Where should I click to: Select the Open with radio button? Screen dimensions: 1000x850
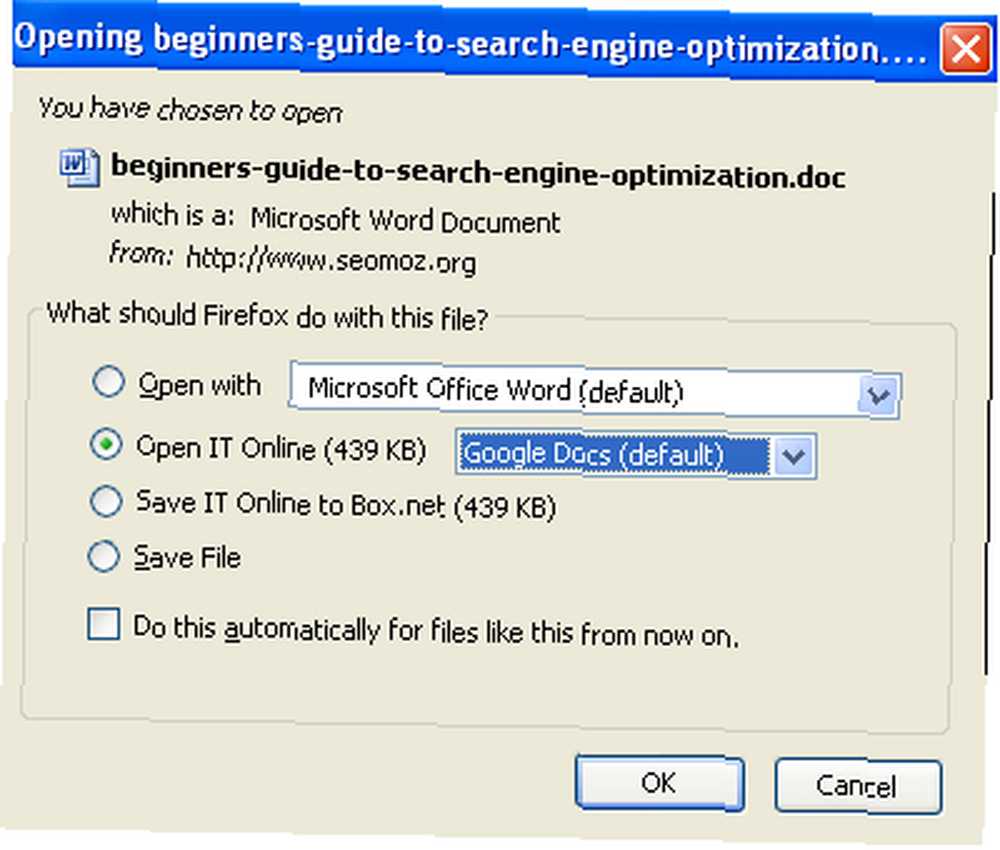[x=108, y=381]
